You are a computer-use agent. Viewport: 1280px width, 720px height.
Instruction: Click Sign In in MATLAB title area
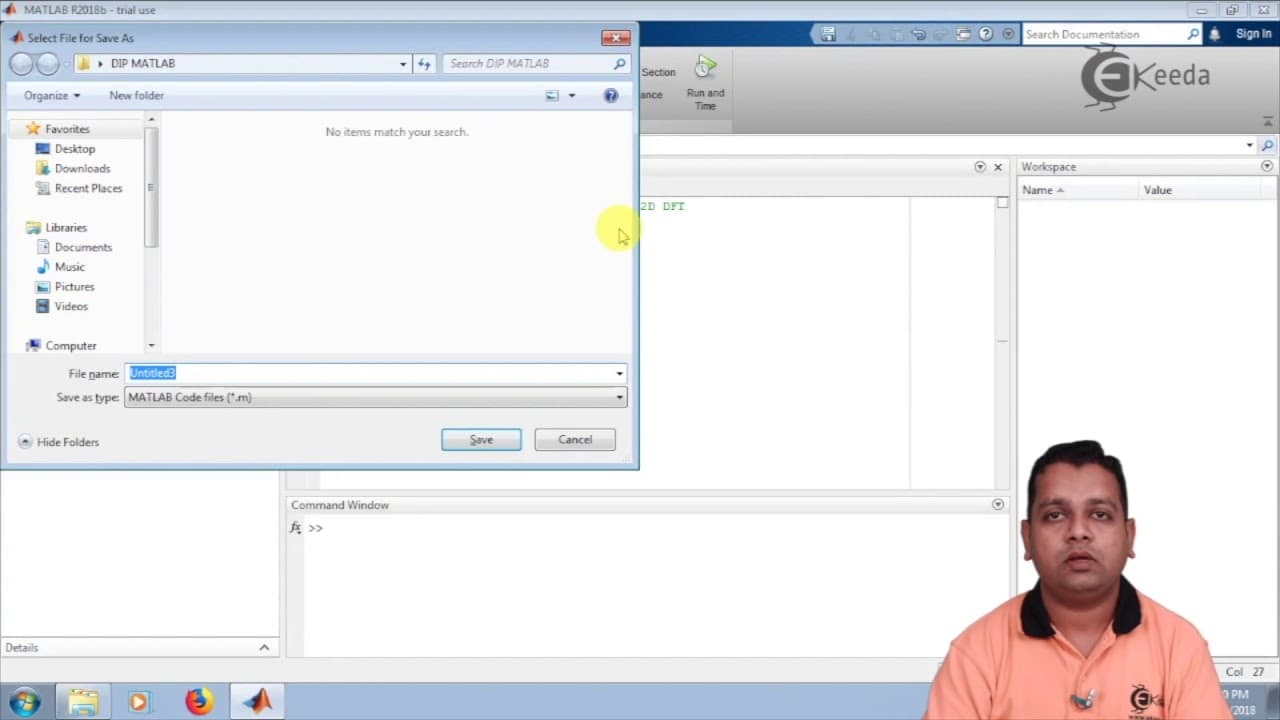pos(1253,34)
